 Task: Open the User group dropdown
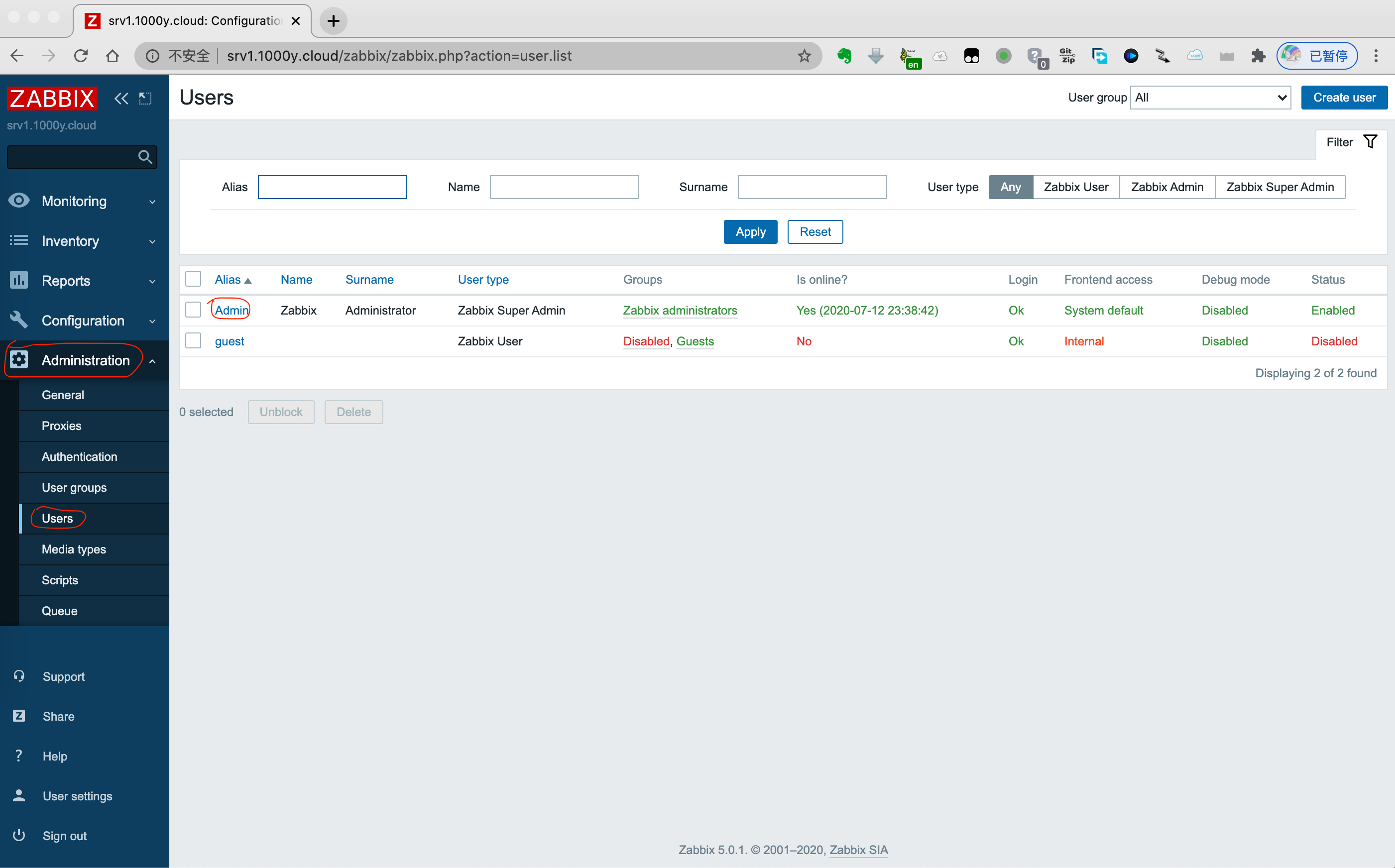coord(1210,98)
